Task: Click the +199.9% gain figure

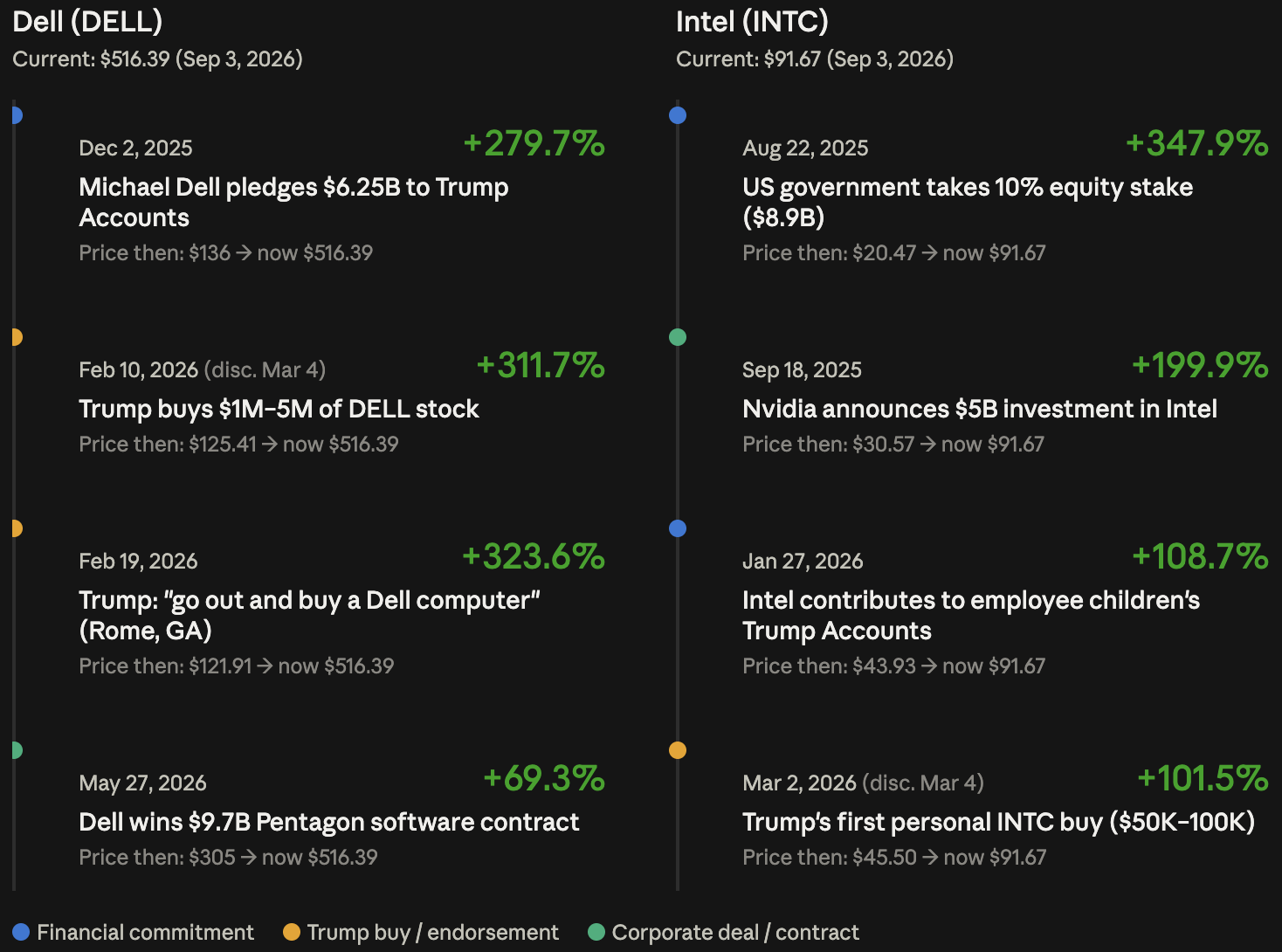Action: point(1200,365)
